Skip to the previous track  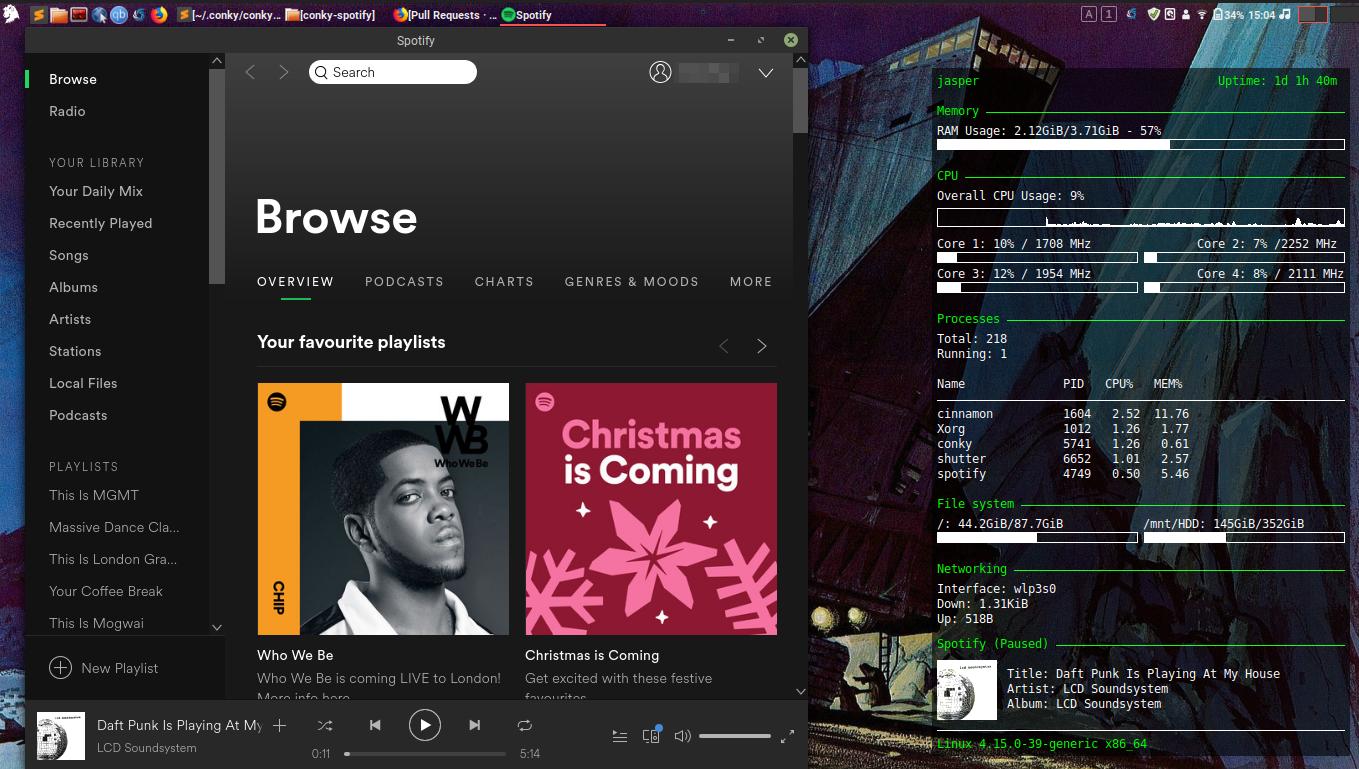click(x=375, y=725)
